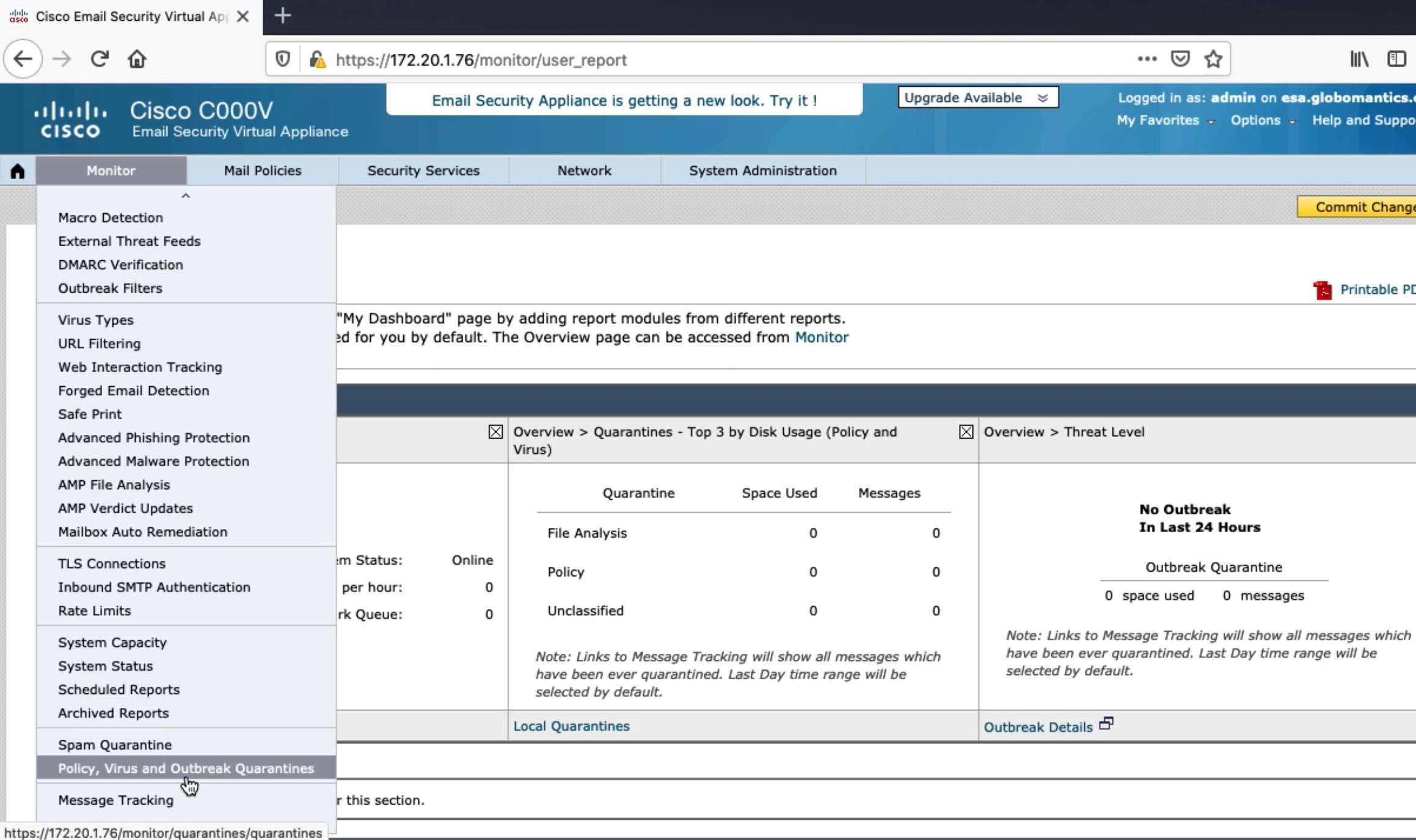Bookmark this page with the star icon
Screen dimensions: 1416x840
(1213, 59)
